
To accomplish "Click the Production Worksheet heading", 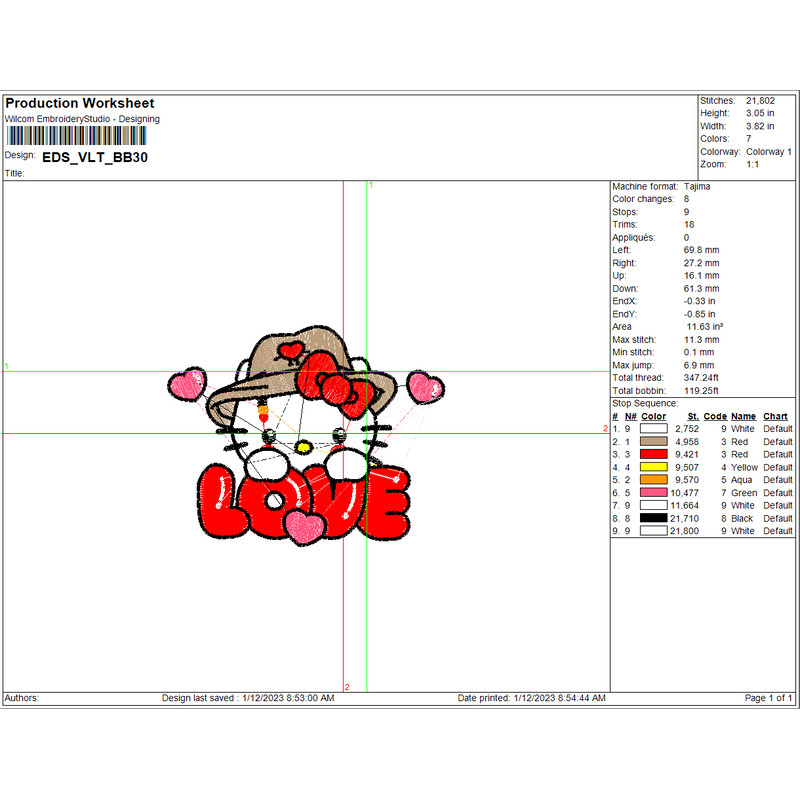I will pyautogui.click(x=80, y=103).
